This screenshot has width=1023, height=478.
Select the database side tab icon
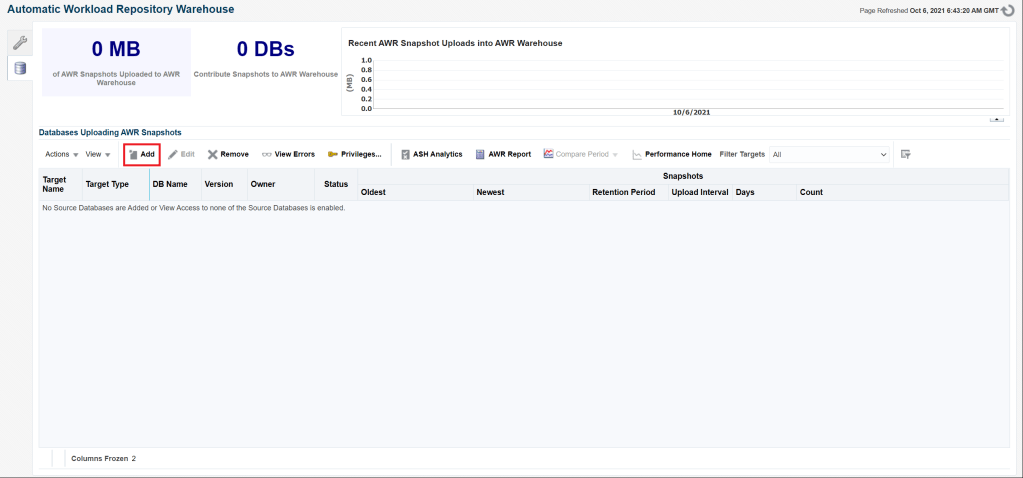click(x=20, y=68)
